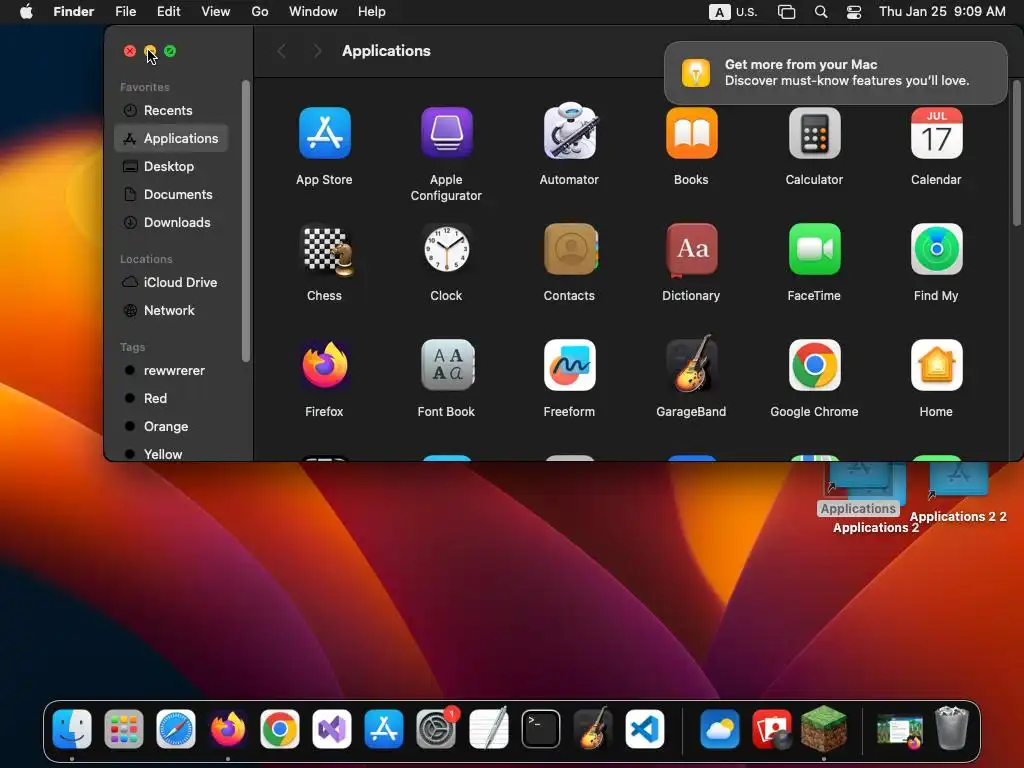This screenshot has width=1024, height=768.
Task: Open the date and time clock
Action: (x=942, y=12)
